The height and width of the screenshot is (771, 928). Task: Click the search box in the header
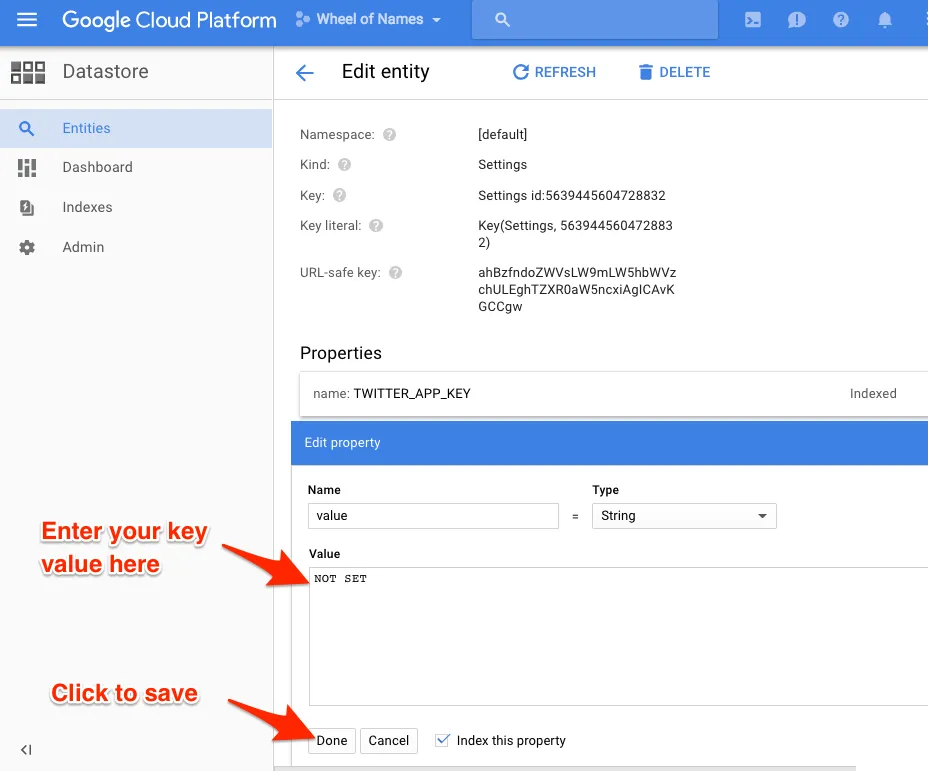tap(594, 20)
